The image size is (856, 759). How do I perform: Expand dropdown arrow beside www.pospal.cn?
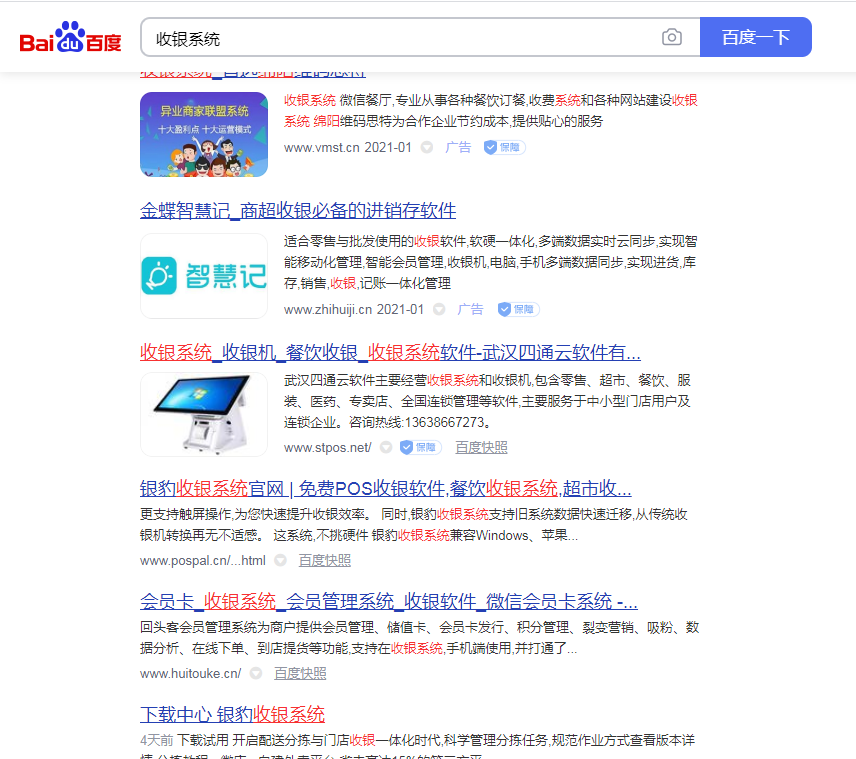coord(280,561)
